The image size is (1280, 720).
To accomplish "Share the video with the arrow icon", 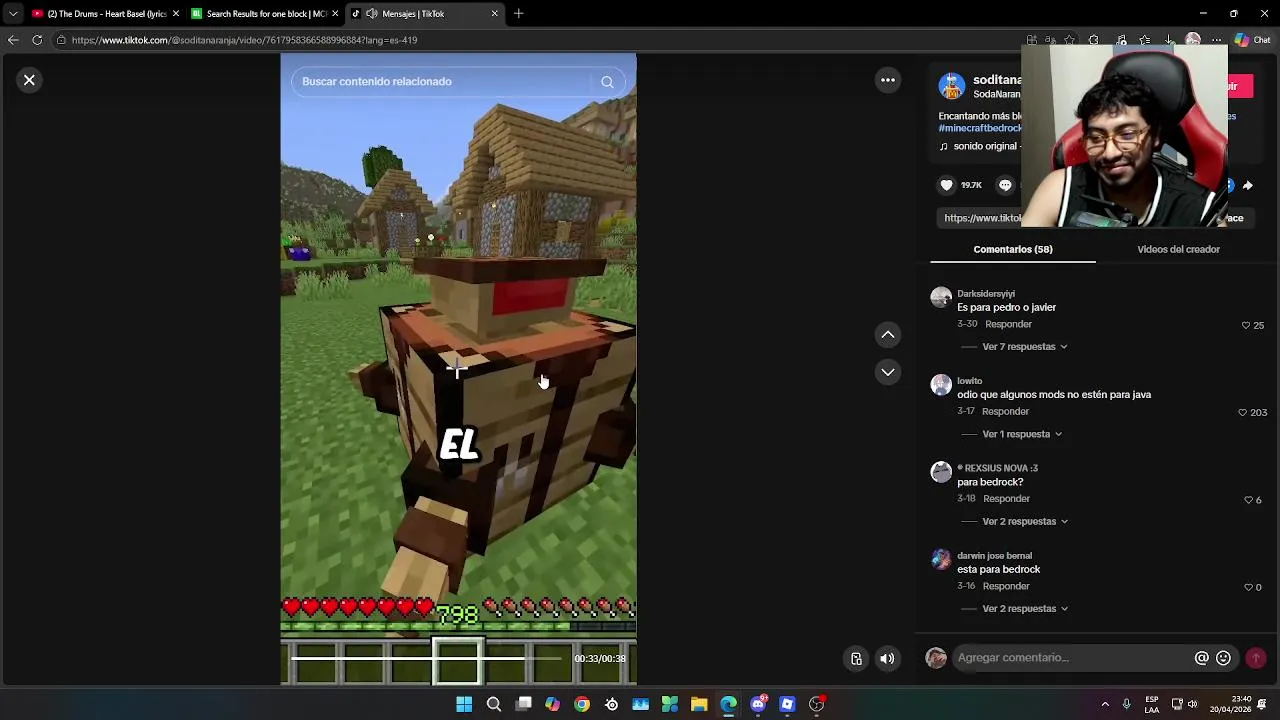I will coord(1247,185).
